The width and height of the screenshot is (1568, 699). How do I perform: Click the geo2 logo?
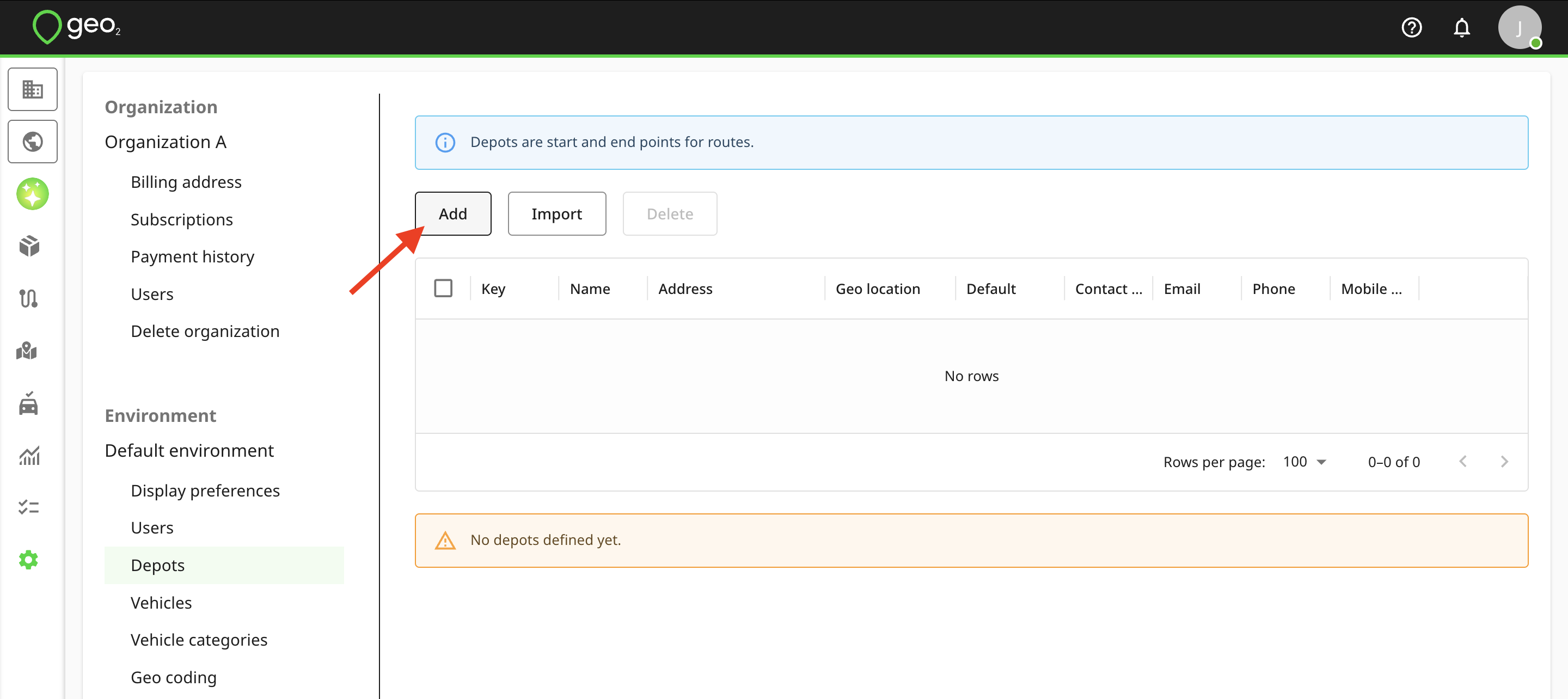tap(76, 27)
